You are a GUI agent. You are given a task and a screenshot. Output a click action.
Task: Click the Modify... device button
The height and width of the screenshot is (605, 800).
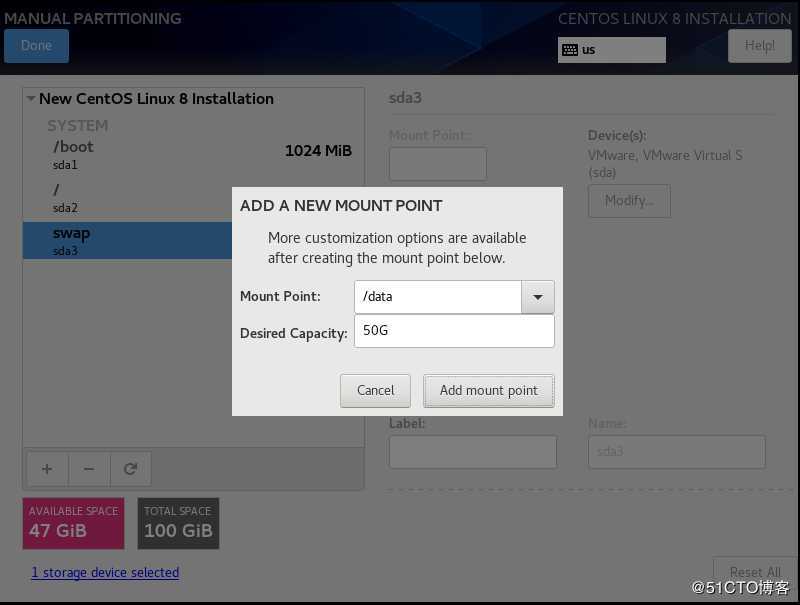pos(629,201)
